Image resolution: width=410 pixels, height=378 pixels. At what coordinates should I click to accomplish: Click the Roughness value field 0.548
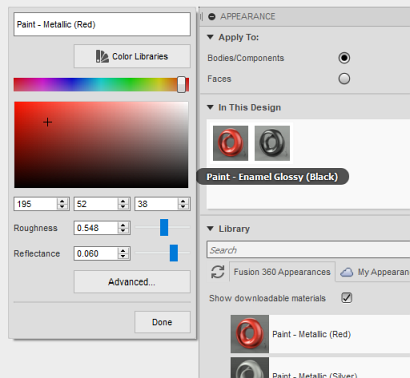(96, 228)
